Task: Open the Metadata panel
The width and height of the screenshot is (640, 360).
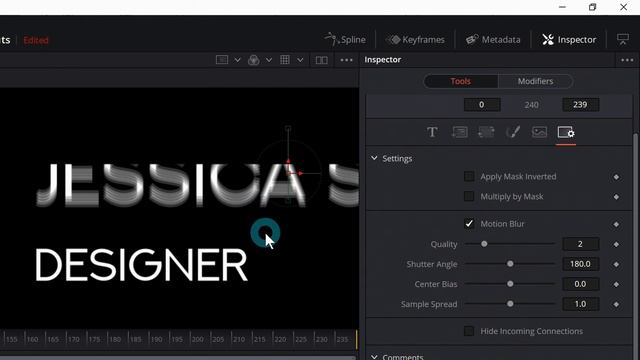Action: pyautogui.click(x=493, y=40)
